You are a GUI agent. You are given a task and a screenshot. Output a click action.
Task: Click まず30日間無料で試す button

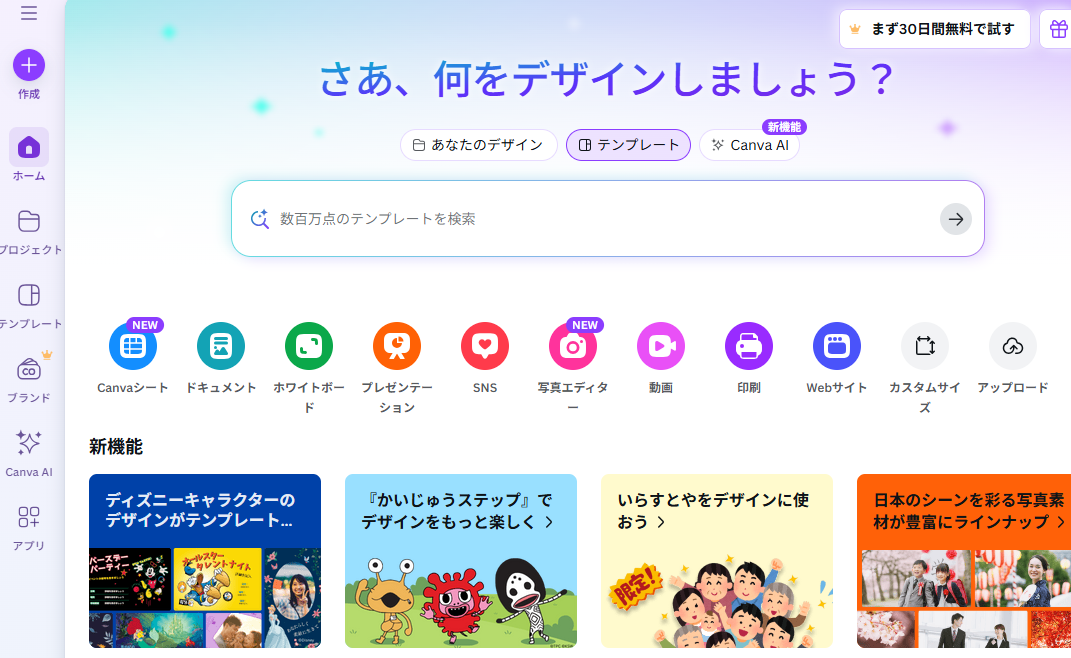point(934,29)
